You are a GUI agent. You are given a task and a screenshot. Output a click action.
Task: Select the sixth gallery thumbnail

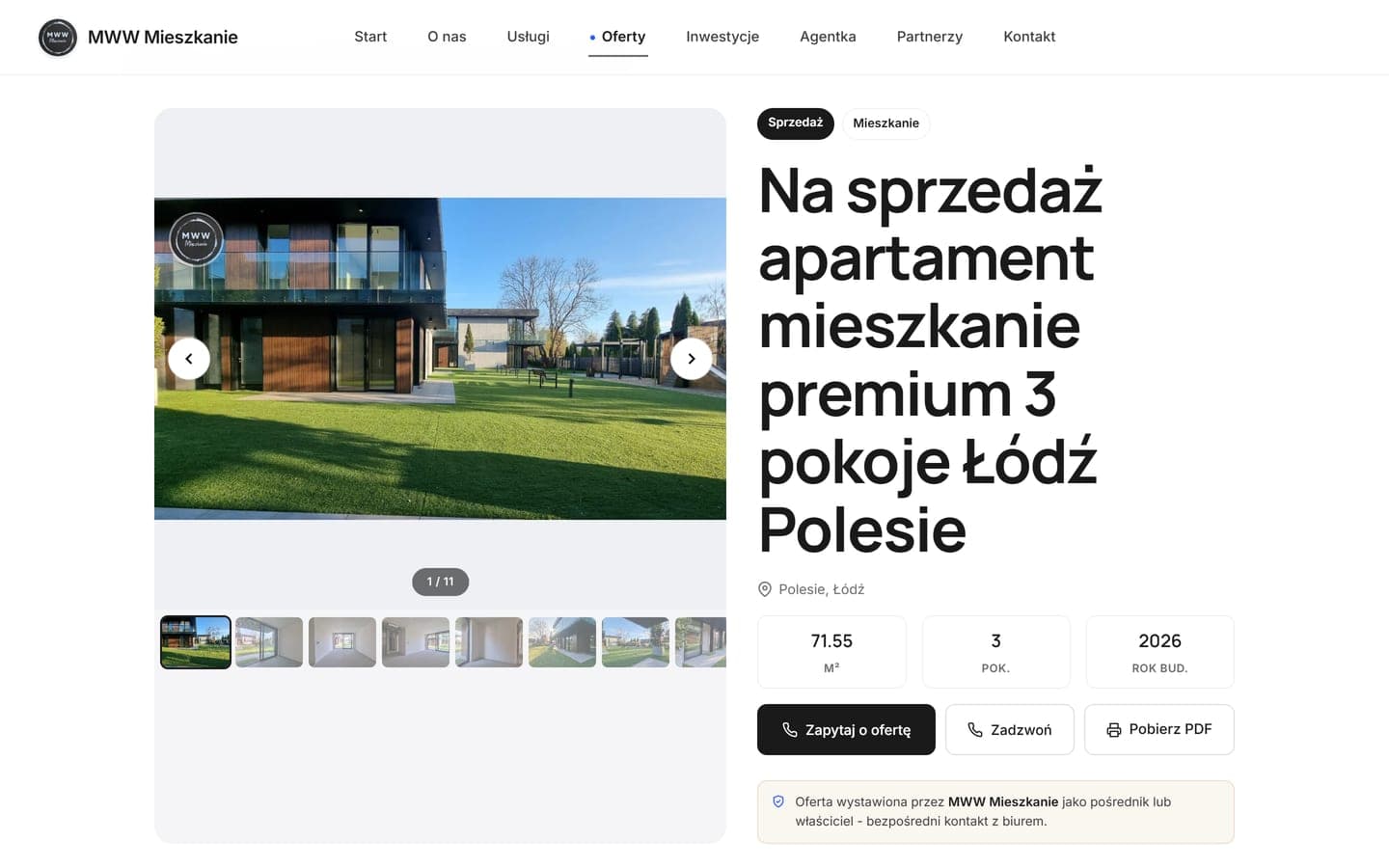(x=562, y=642)
